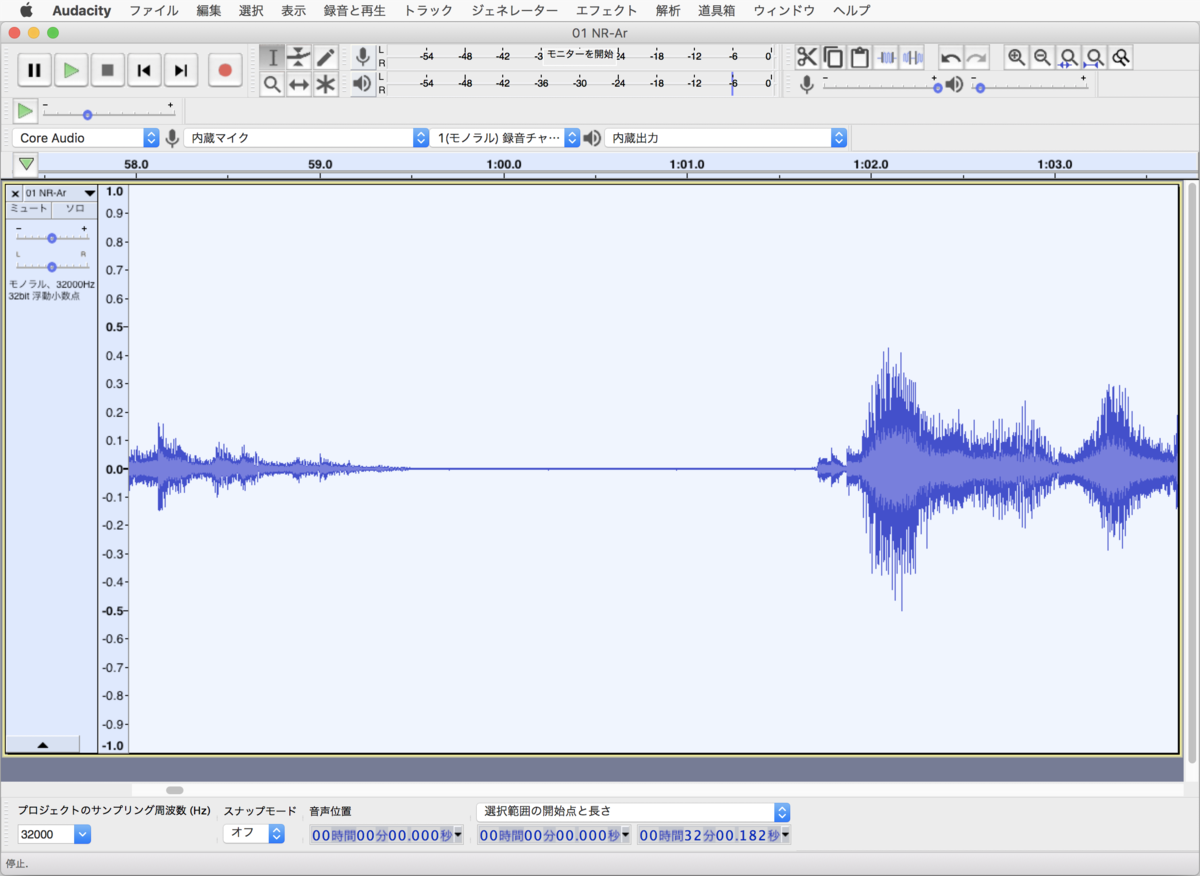Click the Paste clipboard icon
Image resolution: width=1200 pixels, height=876 pixels.
point(859,58)
